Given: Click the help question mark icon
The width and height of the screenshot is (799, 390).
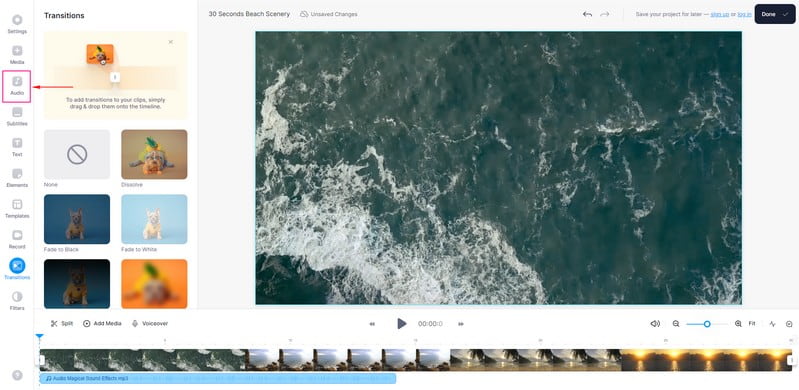Looking at the screenshot, I should (x=17, y=375).
